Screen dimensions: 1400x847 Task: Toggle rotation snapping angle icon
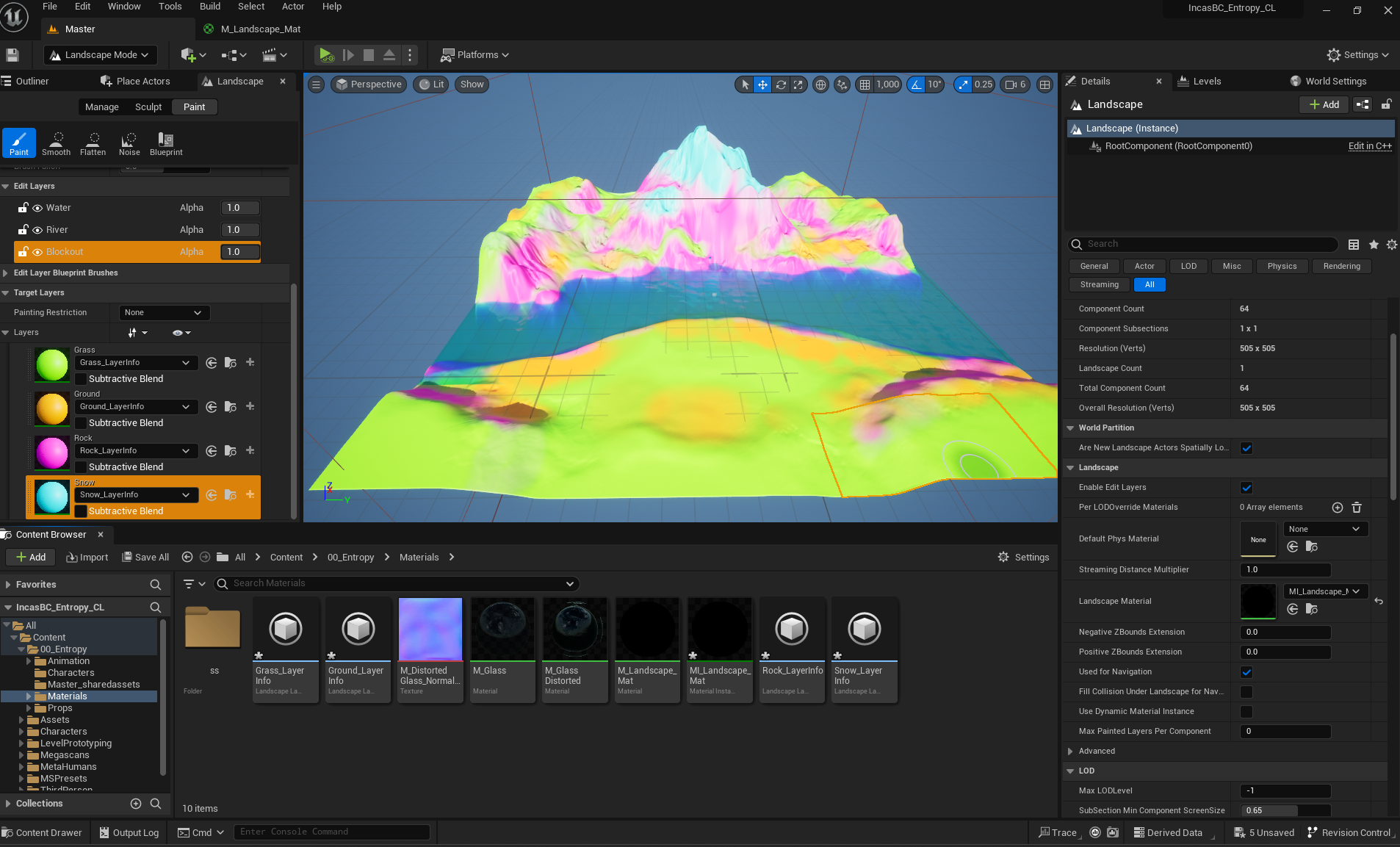(916, 84)
